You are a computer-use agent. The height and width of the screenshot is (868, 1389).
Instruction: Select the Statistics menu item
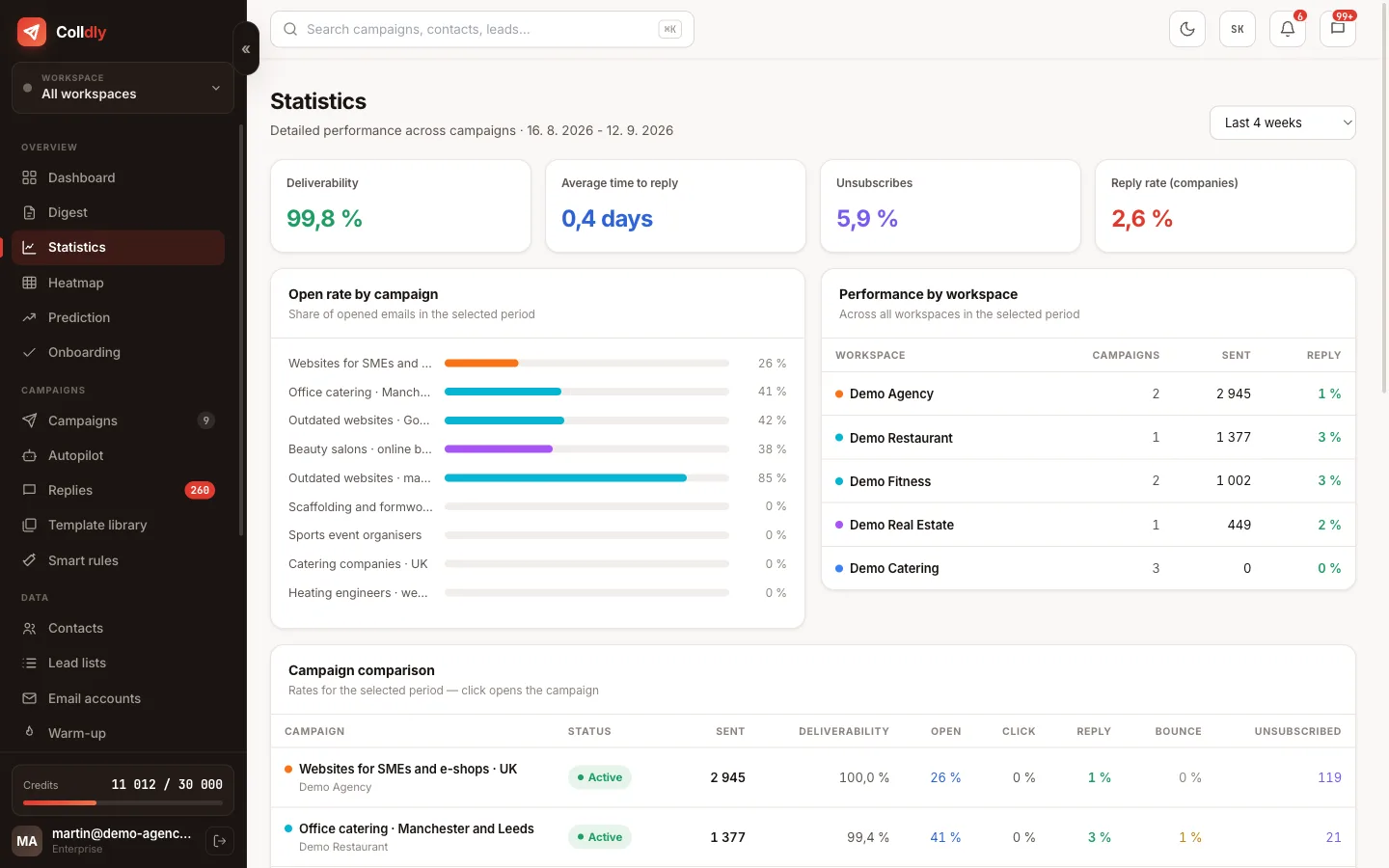[x=118, y=247]
